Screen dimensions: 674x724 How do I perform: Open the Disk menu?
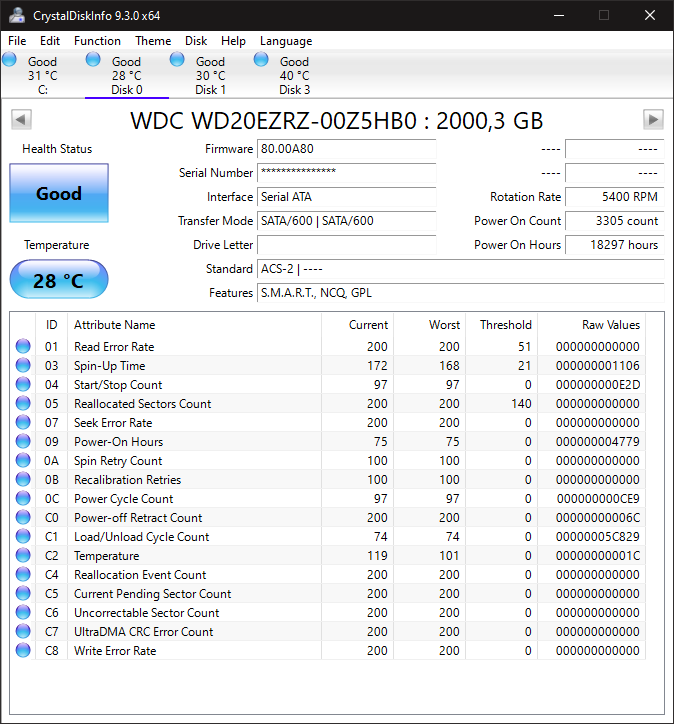click(196, 41)
